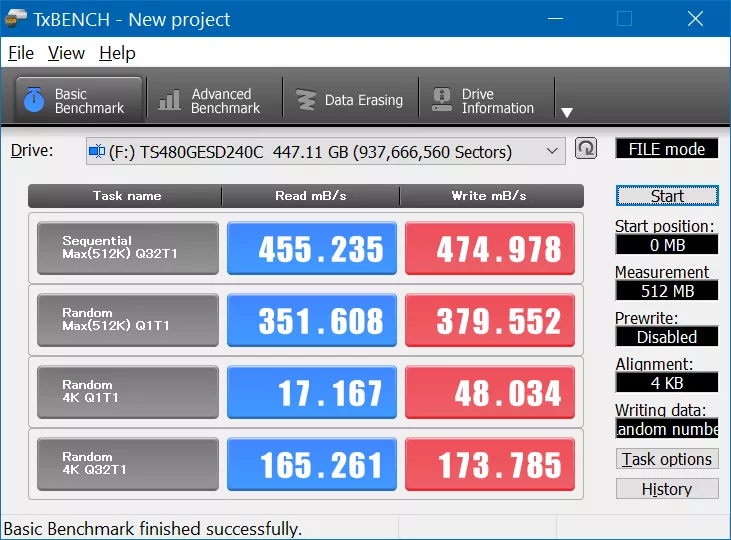
Task: Open the View menu
Action: click(x=66, y=53)
